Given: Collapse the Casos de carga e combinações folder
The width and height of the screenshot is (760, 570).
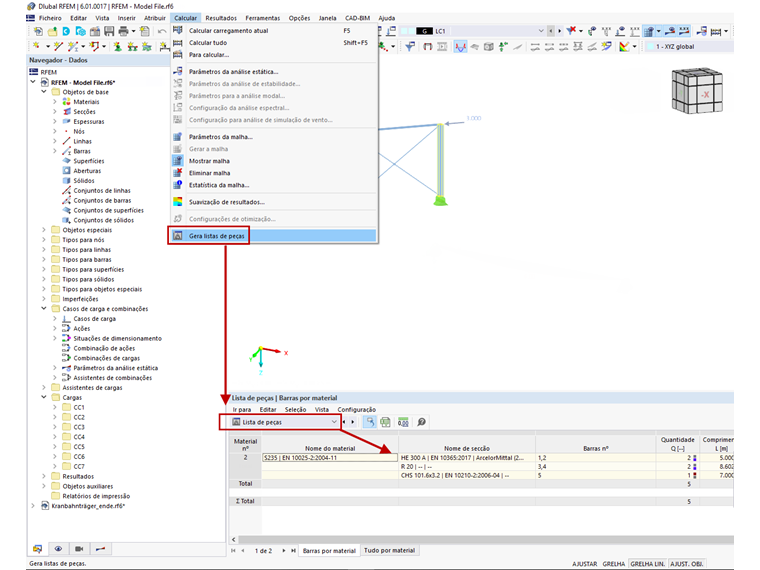Looking at the screenshot, I should [x=44, y=309].
